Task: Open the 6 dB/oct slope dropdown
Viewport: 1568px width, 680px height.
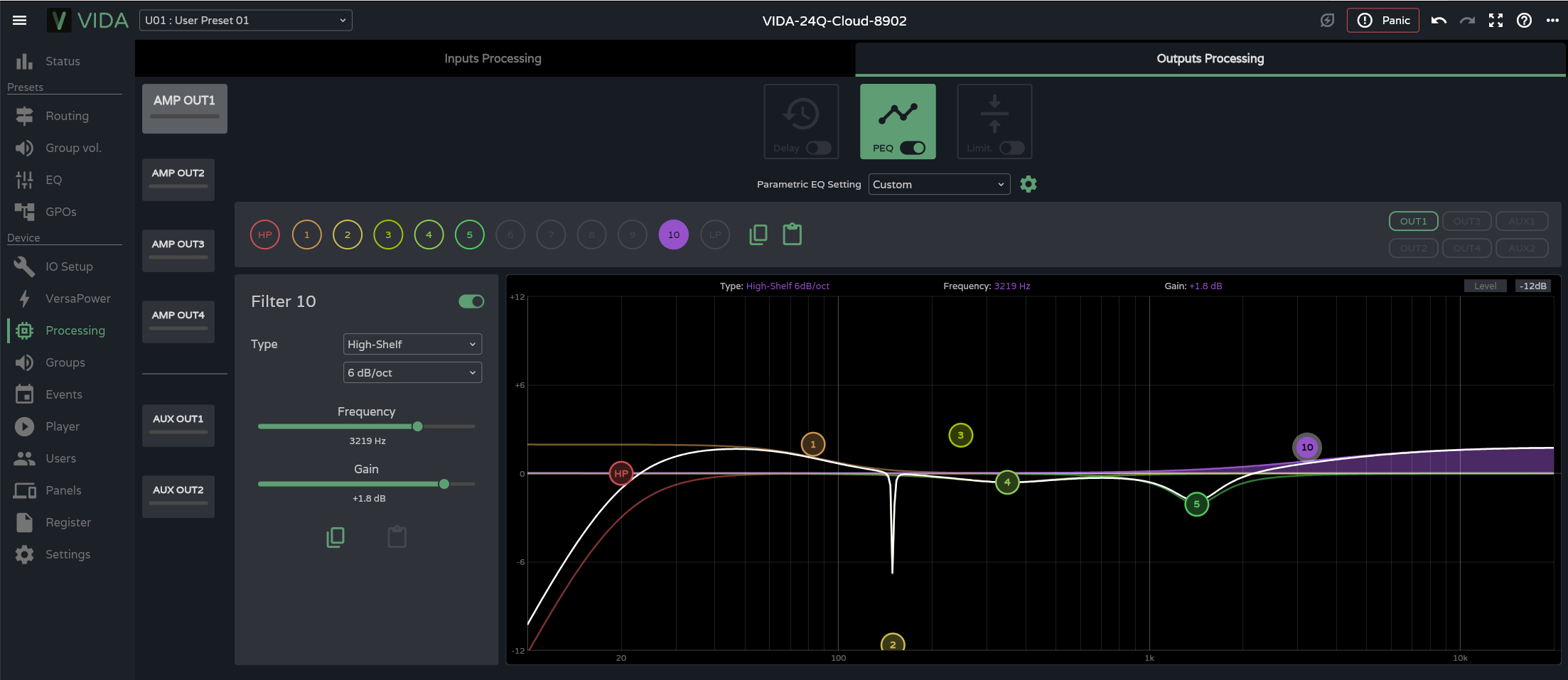Action: tap(412, 372)
